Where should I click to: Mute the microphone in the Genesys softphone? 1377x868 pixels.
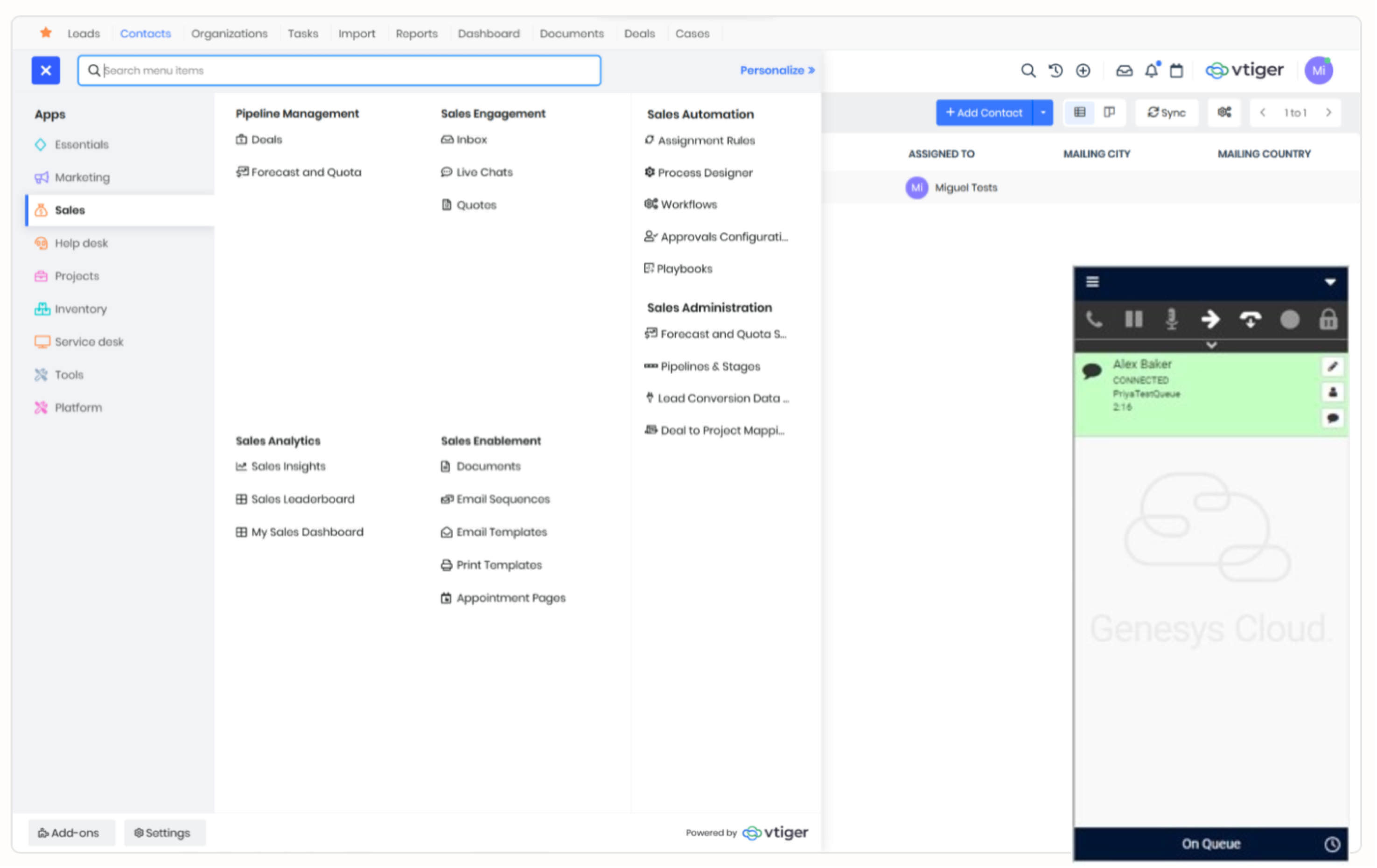1172,320
